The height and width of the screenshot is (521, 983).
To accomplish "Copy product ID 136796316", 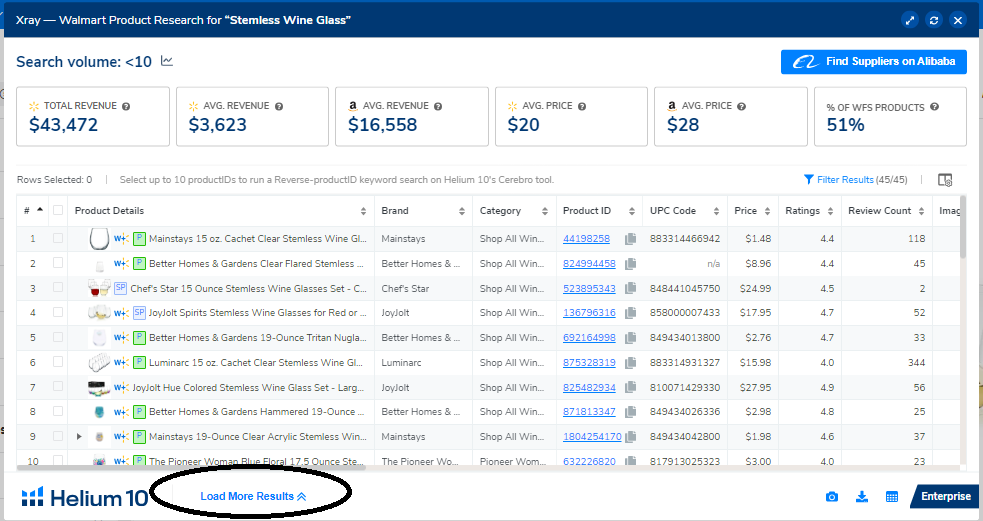I will [x=630, y=313].
